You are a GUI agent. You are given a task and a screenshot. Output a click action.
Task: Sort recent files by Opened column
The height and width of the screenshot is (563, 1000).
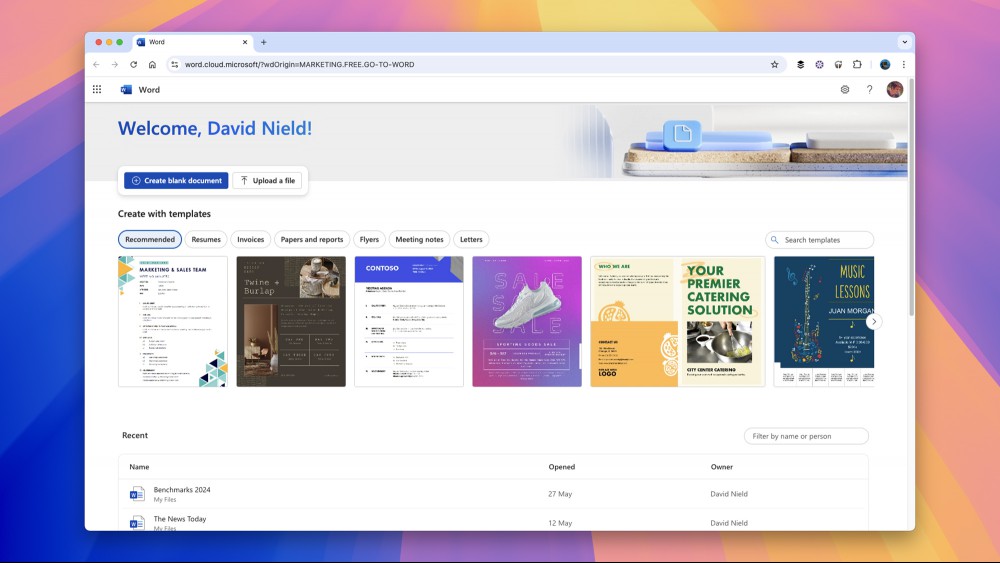562,467
